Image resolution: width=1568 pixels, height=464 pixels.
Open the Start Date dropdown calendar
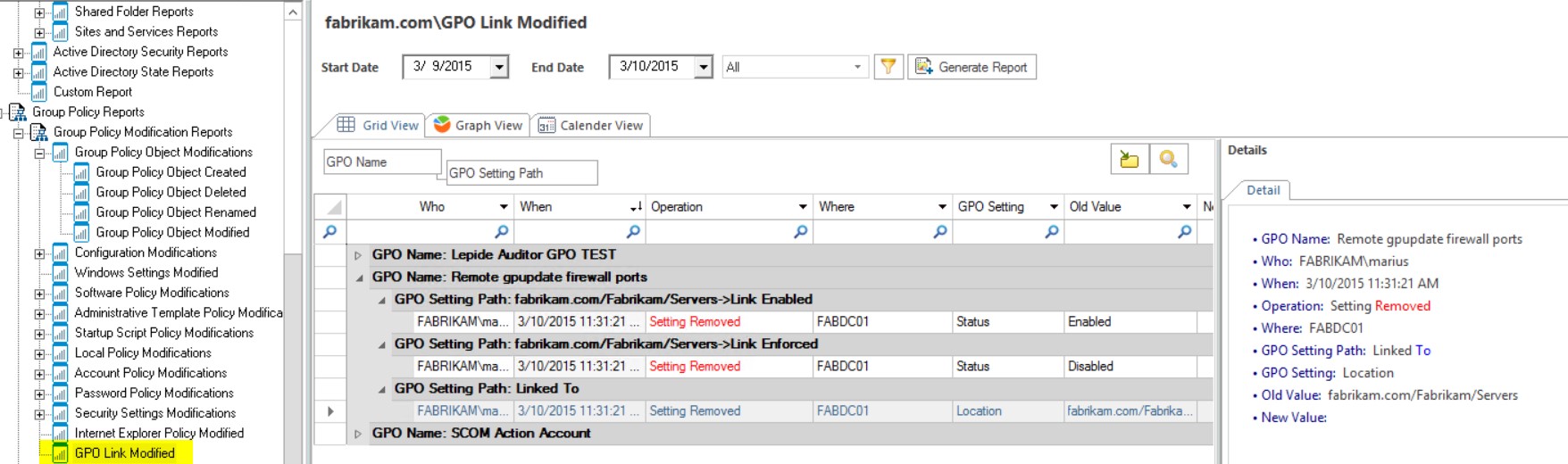tap(499, 67)
